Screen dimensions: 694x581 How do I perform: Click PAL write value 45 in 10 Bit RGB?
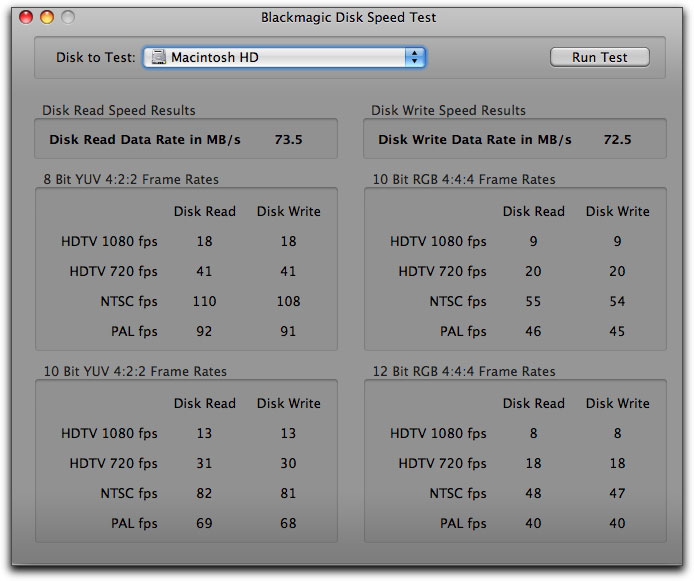click(617, 331)
